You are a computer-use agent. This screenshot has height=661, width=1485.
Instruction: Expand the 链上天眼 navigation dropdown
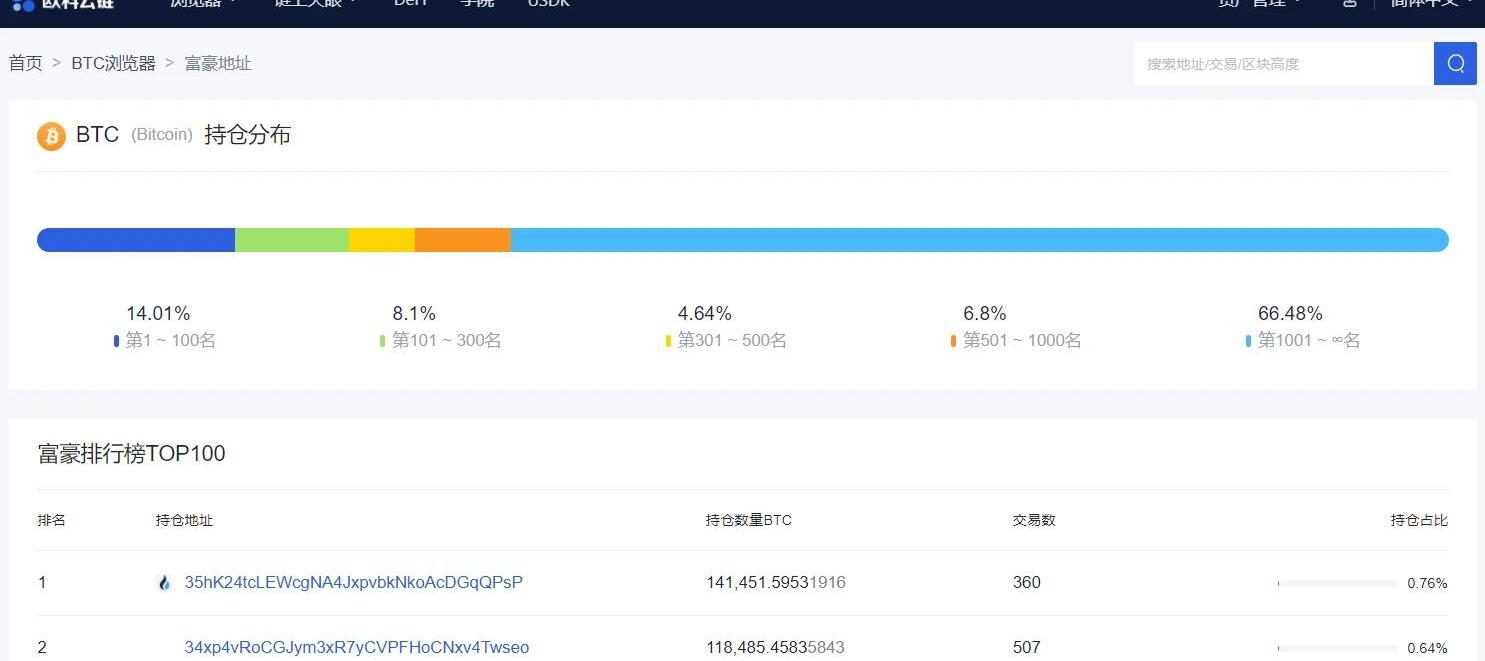pos(315,3)
